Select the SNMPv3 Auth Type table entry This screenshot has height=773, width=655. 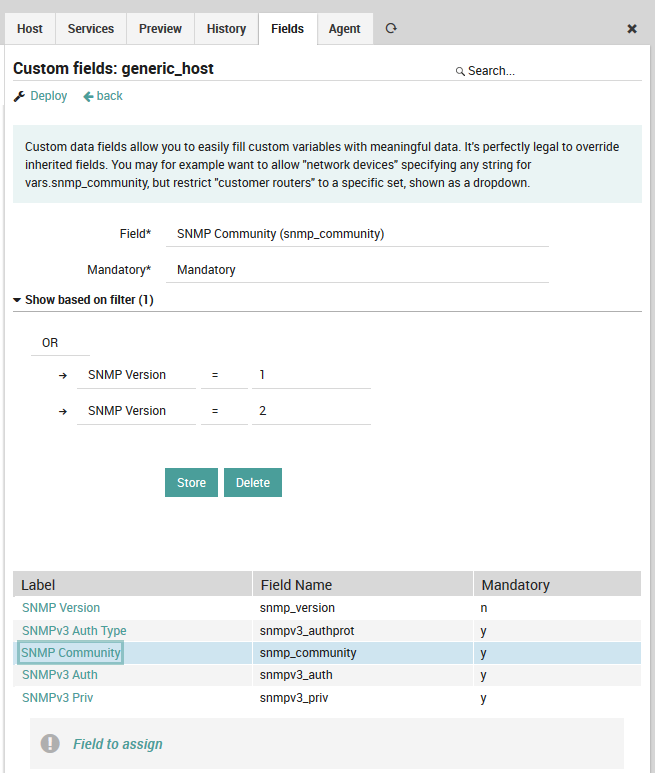click(74, 631)
